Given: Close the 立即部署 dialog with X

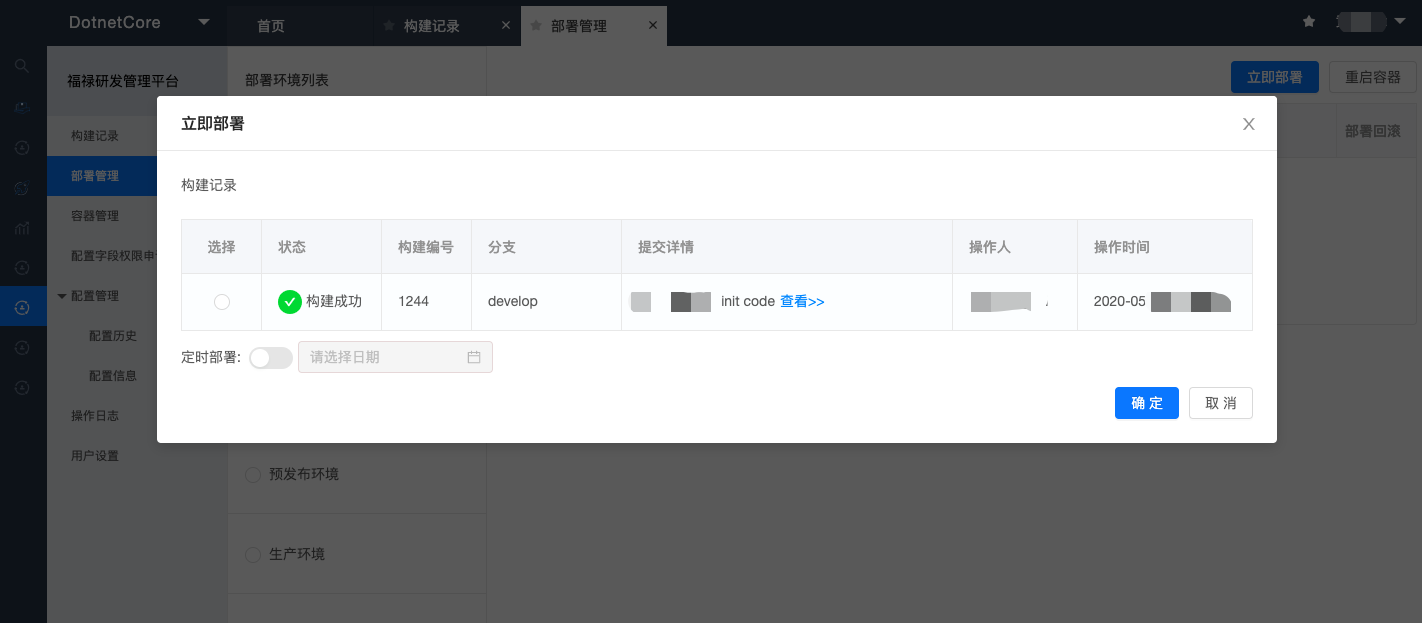Looking at the screenshot, I should click(1248, 124).
